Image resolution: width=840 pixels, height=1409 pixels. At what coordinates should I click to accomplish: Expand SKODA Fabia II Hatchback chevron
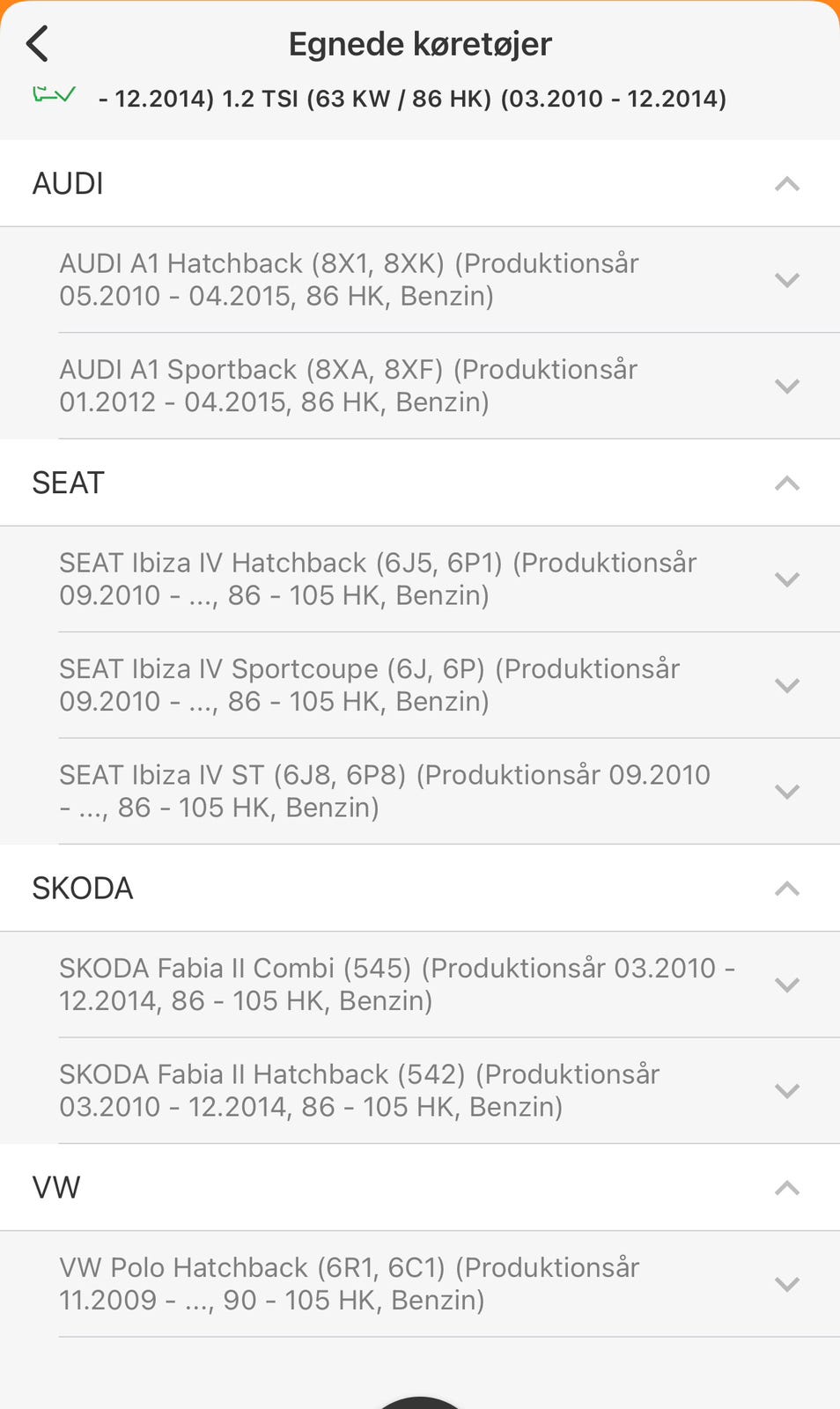[786, 1090]
